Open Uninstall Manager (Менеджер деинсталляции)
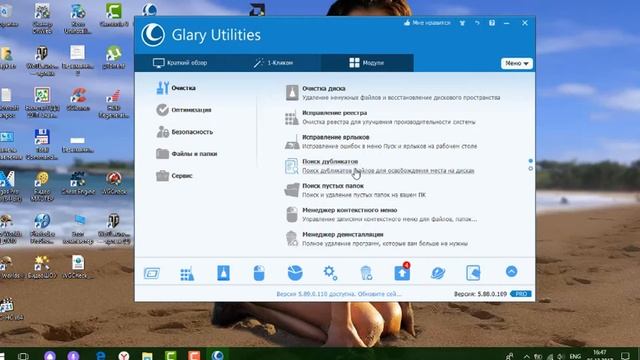The image size is (640, 360). [376, 239]
